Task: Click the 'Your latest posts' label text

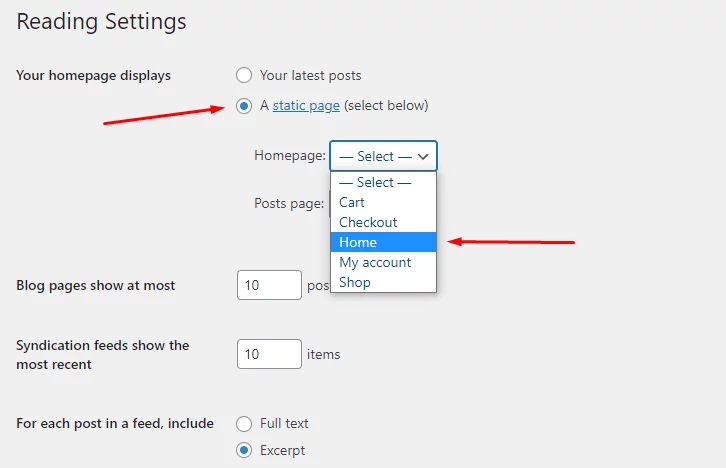Action: tap(311, 75)
